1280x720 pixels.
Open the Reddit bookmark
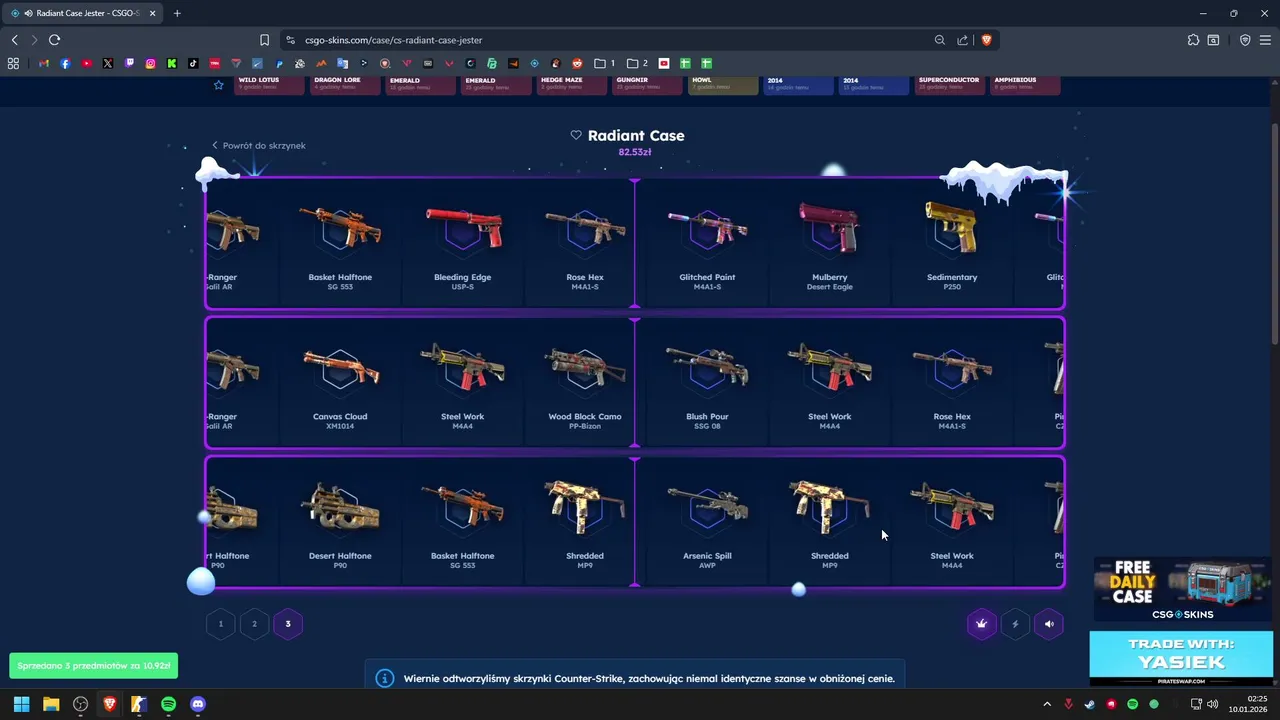click(x=578, y=63)
